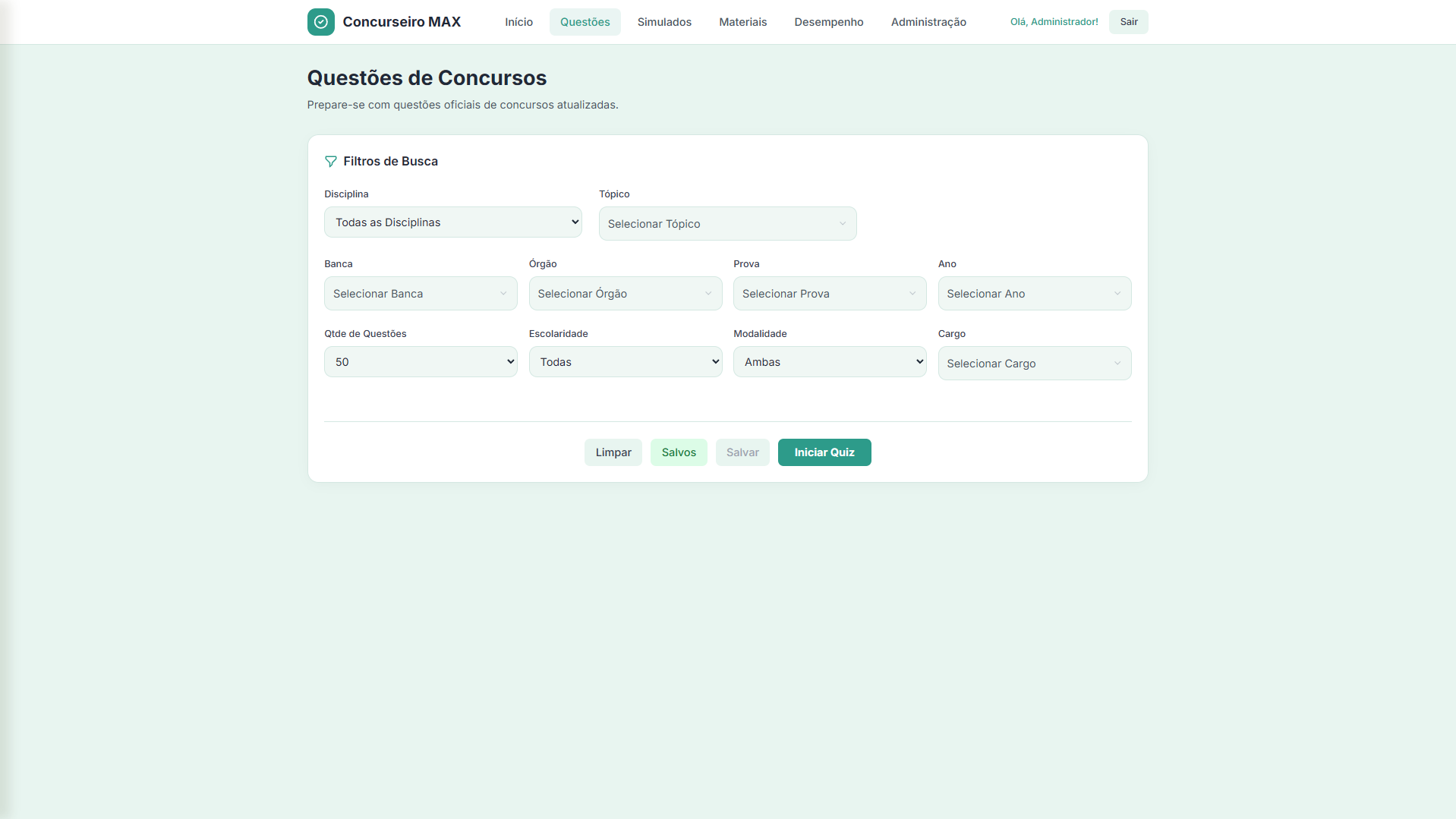The image size is (1456, 819).
Task: Open the Desempenho section
Action: (828, 22)
